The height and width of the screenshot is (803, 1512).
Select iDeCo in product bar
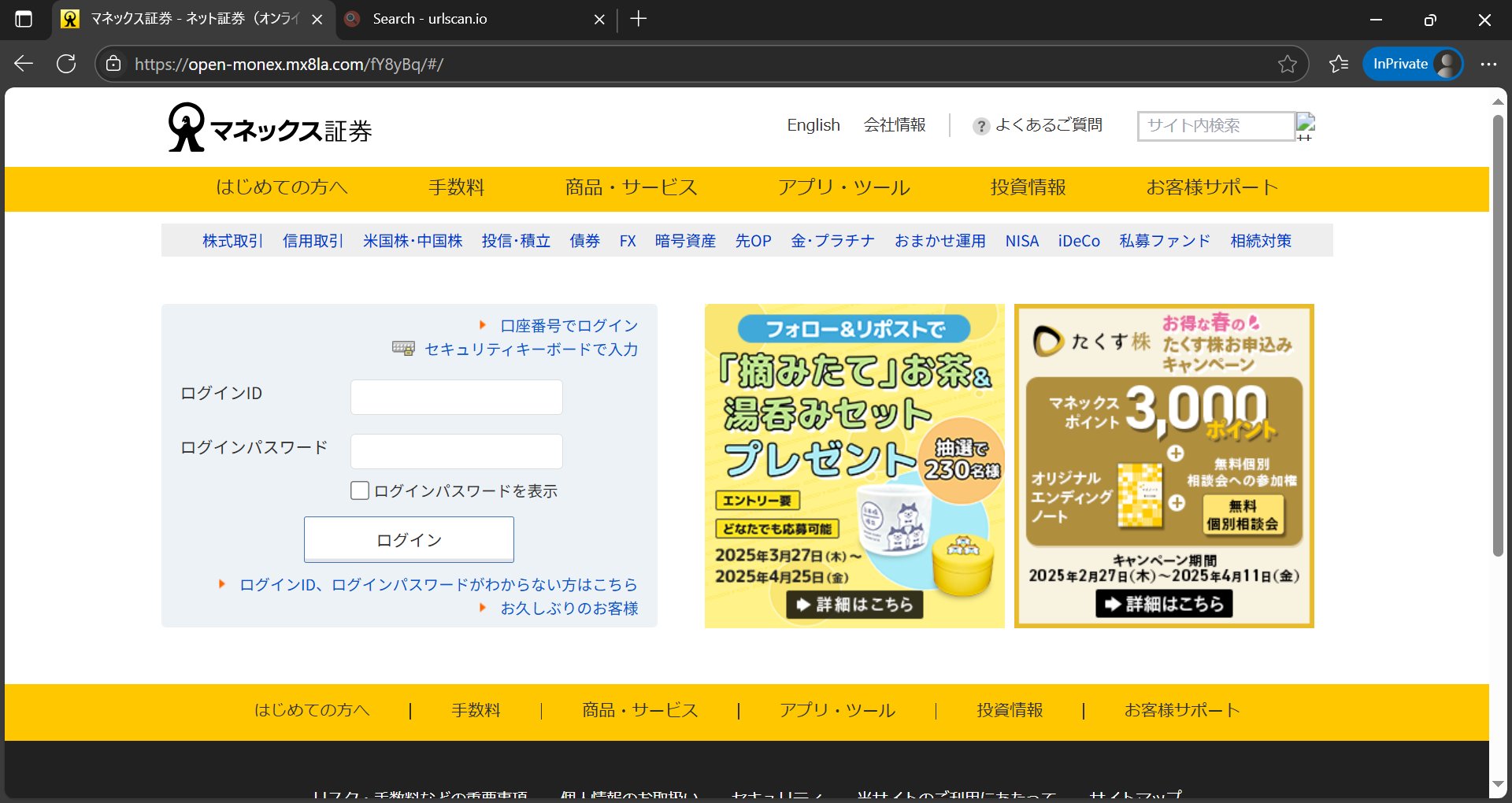[1079, 241]
